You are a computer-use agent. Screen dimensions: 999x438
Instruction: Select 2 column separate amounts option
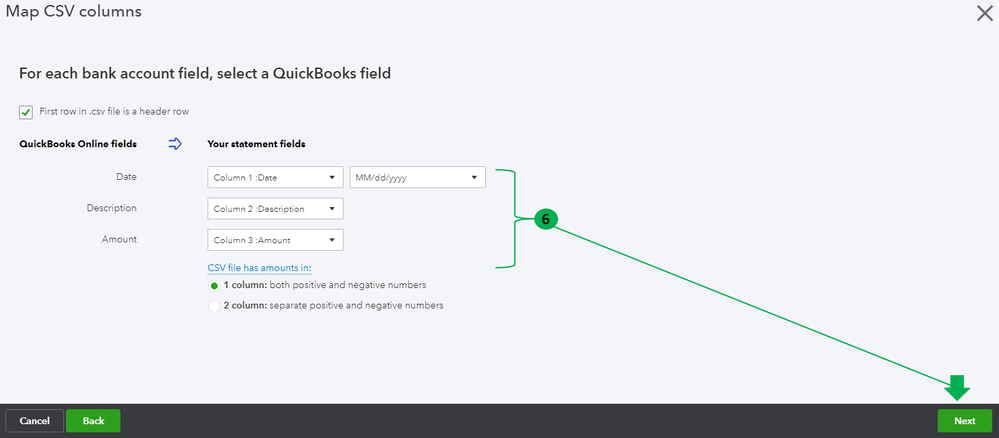pyautogui.click(x=214, y=306)
